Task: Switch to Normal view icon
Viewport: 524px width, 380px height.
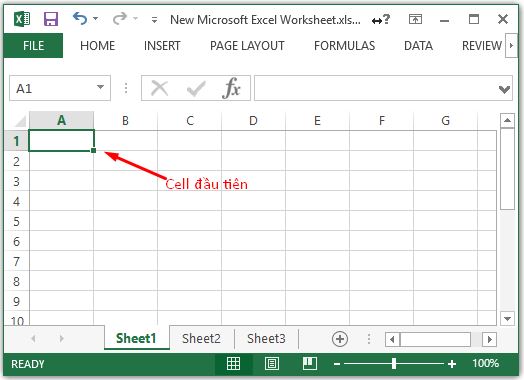Action: (x=233, y=363)
